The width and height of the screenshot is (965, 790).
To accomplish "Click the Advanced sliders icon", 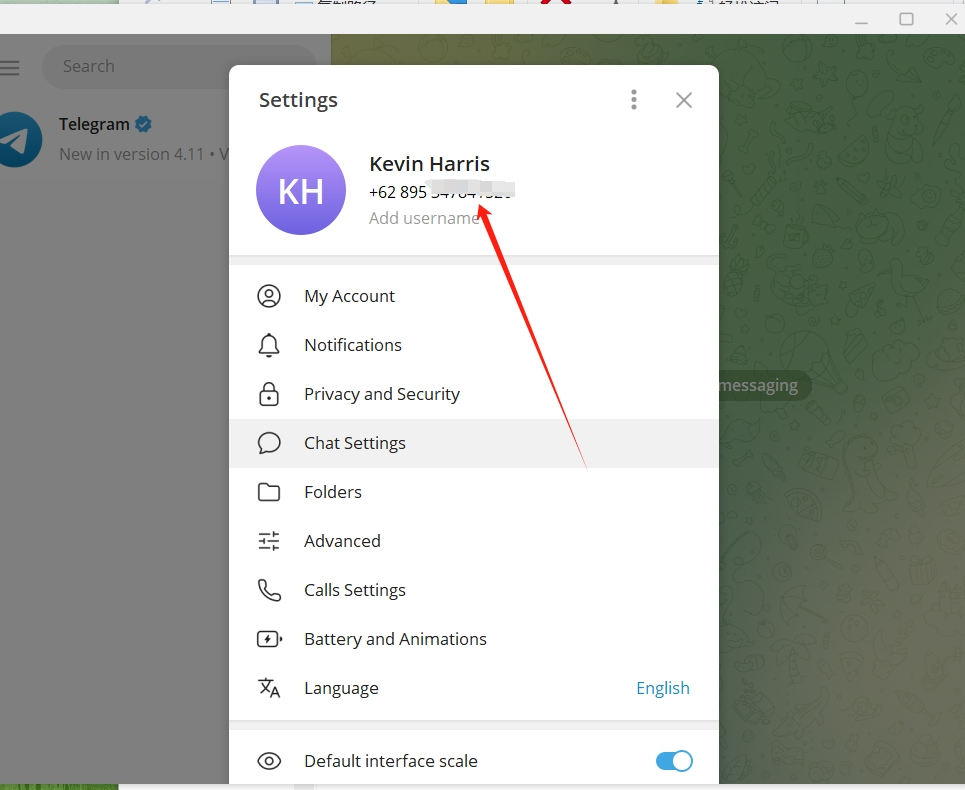I will [269, 541].
